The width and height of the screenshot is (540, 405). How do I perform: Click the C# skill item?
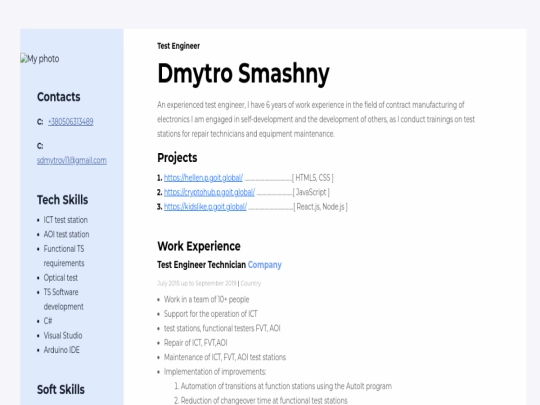(x=48, y=321)
